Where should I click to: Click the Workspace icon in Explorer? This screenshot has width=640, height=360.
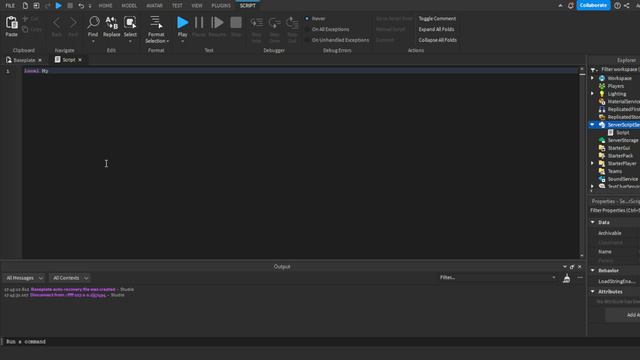(602, 78)
